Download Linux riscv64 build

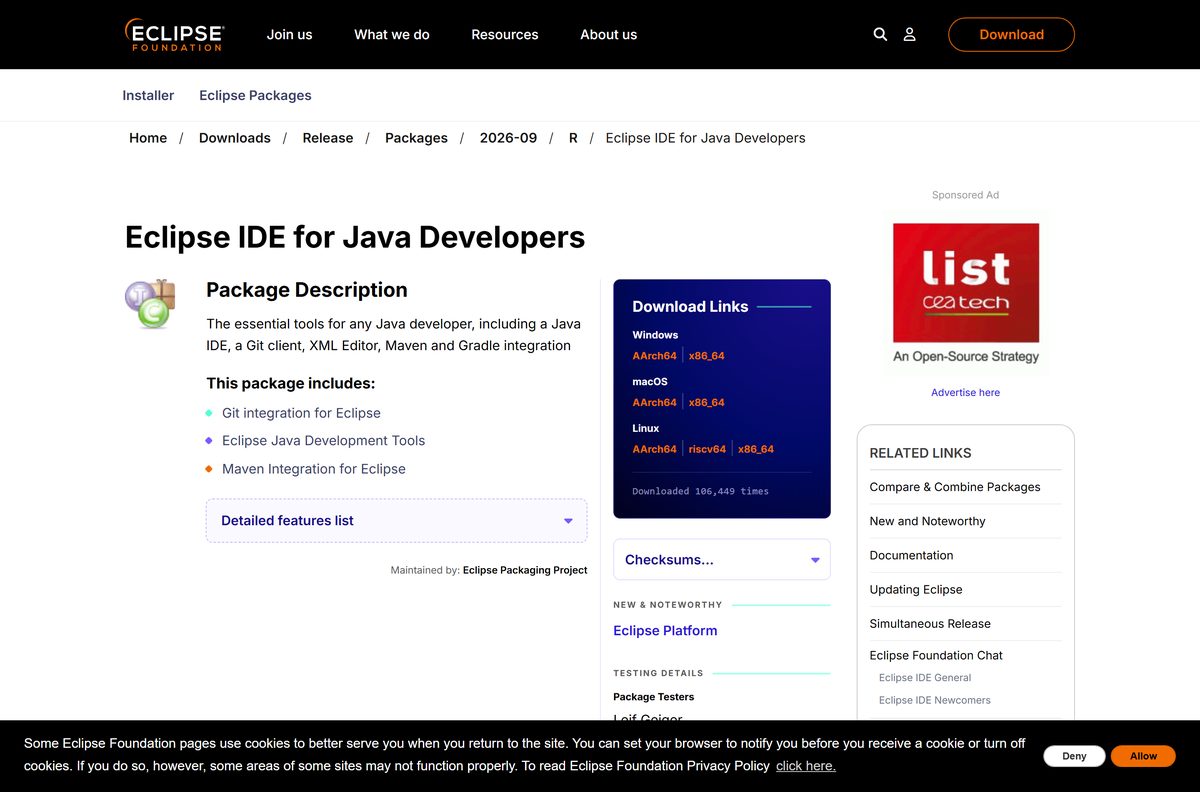(707, 449)
